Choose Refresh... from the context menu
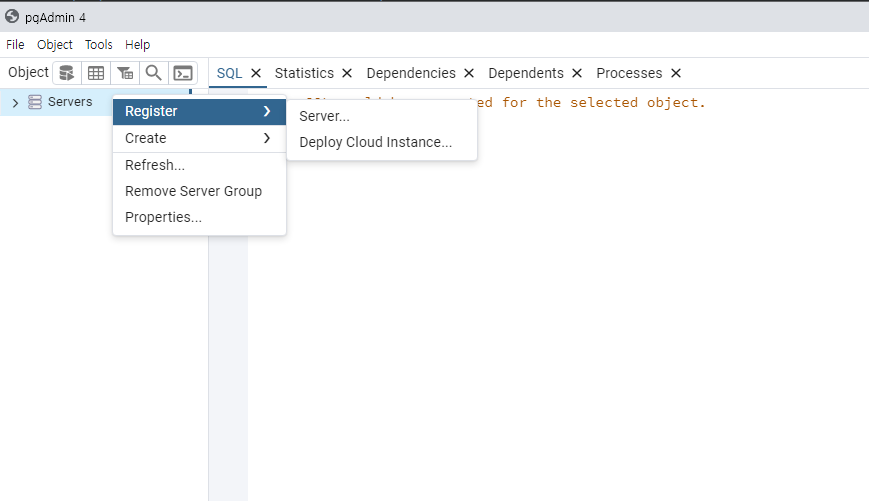The height and width of the screenshot is (501, 869). [200, 165]
